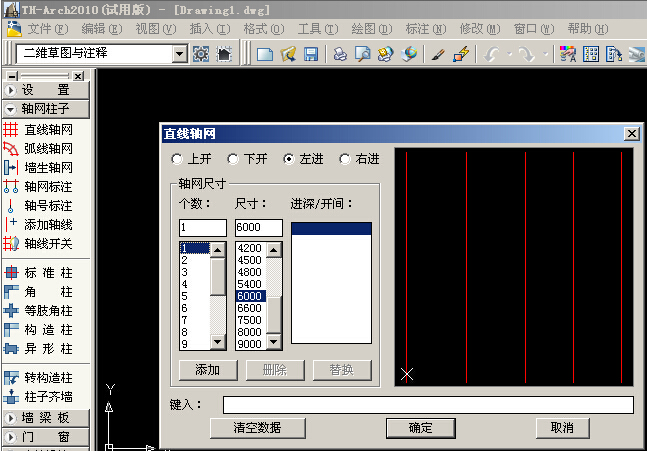
Task: Select the 右进 radio button
Action: [345, 159]
